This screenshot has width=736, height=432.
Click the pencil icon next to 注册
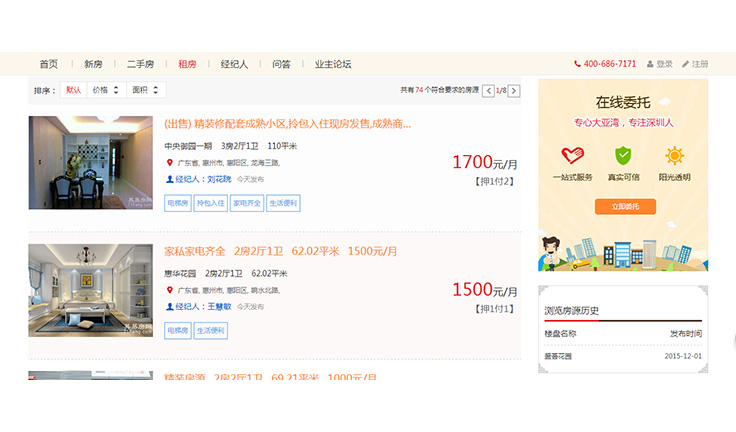click(x=685, y=64)
